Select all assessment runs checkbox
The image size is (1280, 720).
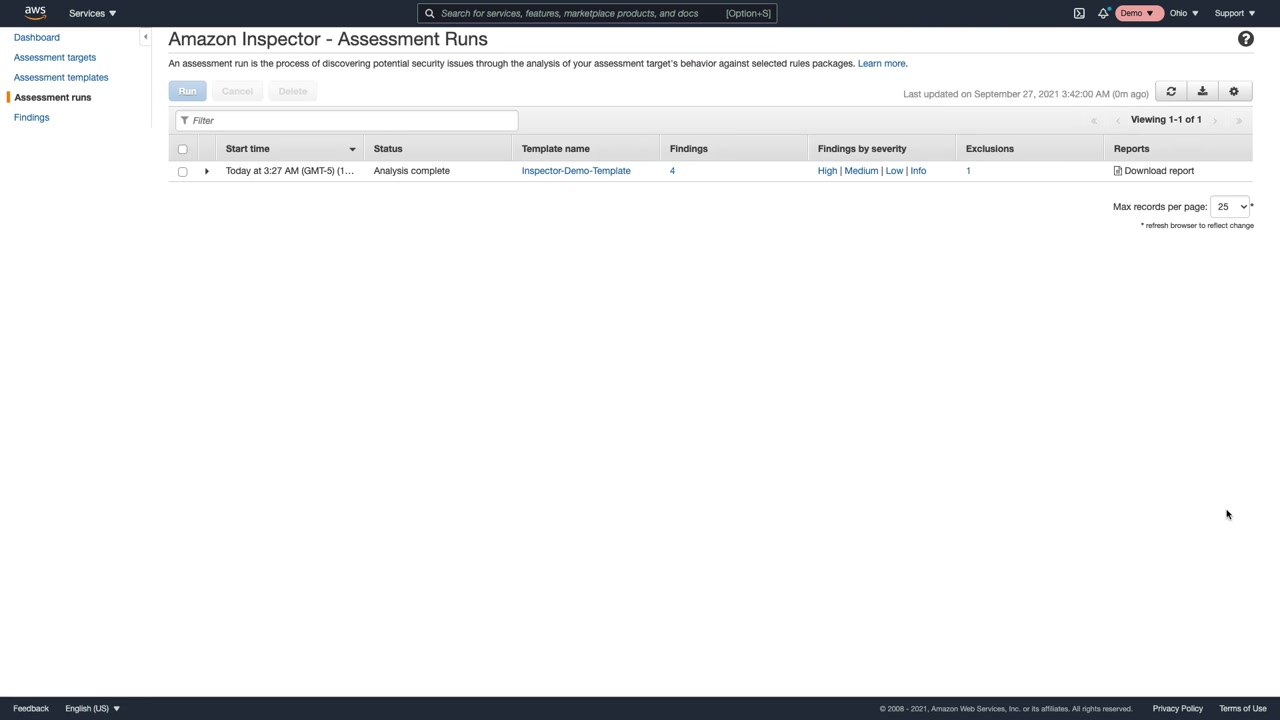(x=182, y=149)
